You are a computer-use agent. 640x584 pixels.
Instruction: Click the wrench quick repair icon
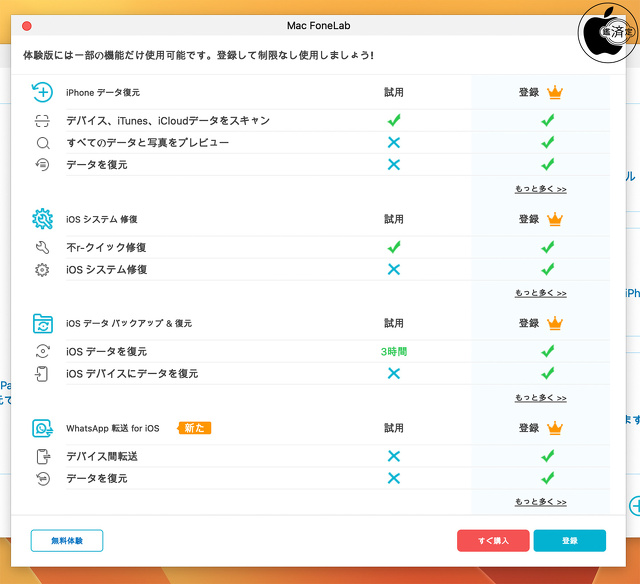pyautogui.click(x=42, y=247)
